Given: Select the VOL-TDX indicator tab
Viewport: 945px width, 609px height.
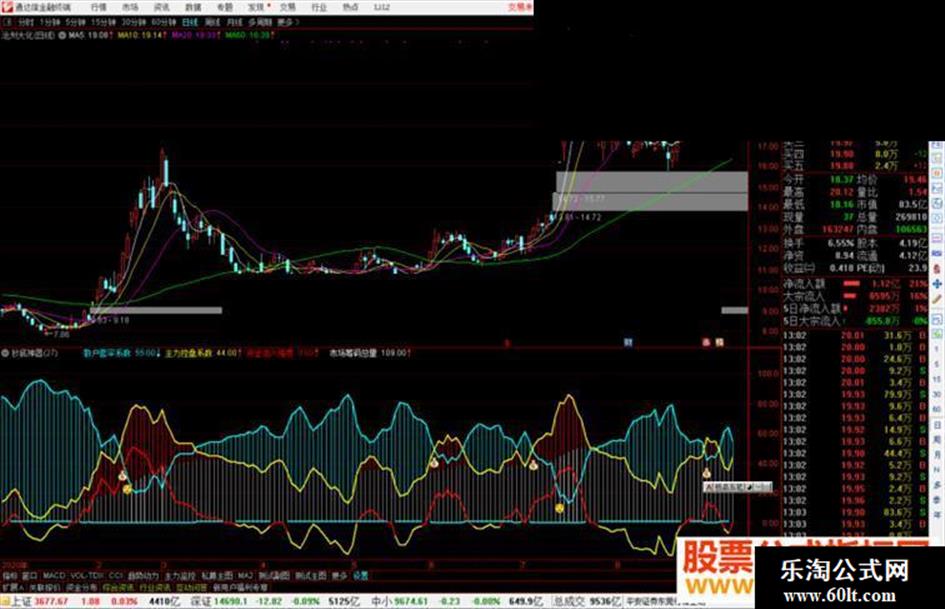Looking at the screenshot, I should (x=87, y=576).
